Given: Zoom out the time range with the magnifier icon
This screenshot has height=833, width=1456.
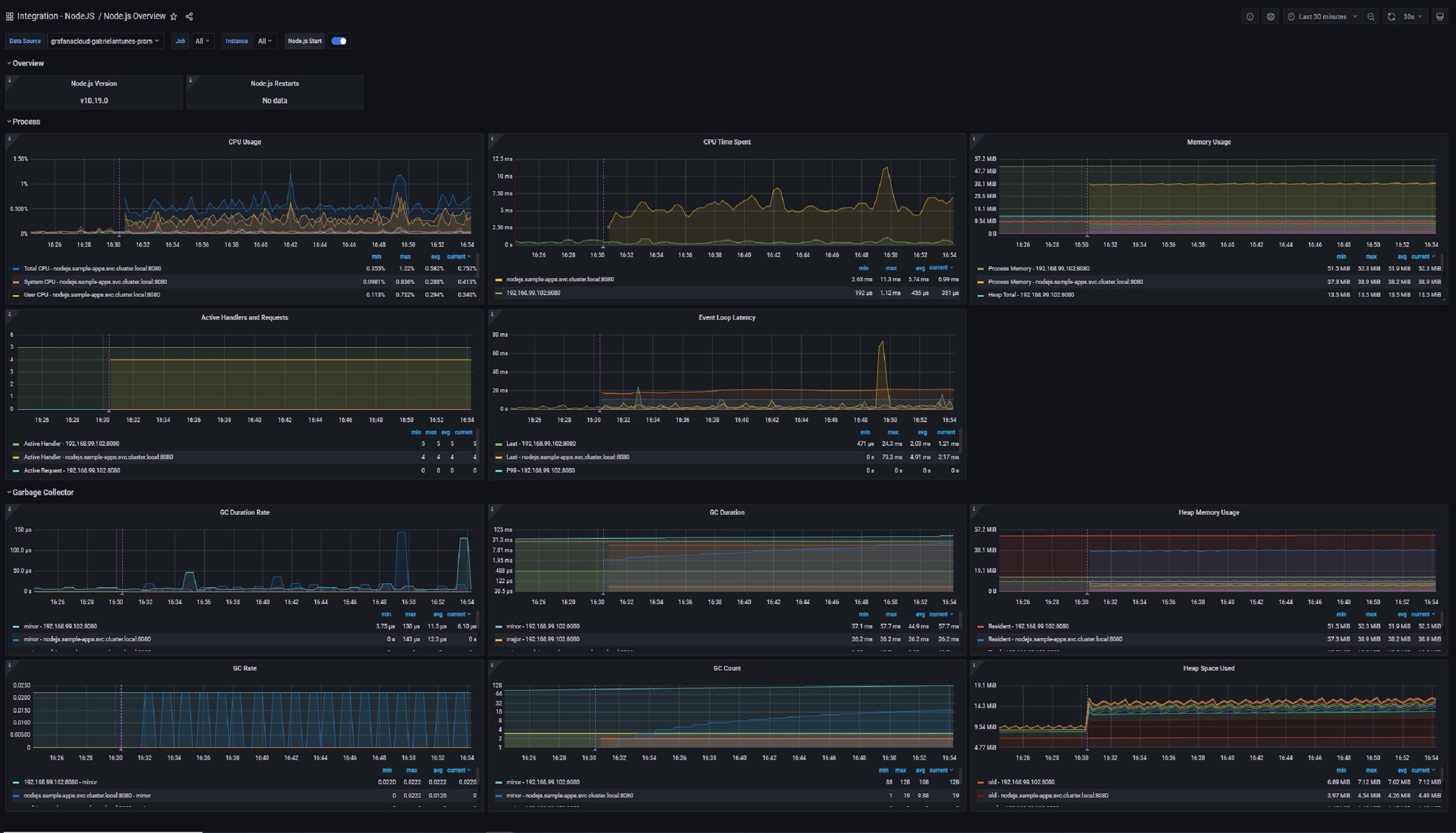Looking at the screenshot, I should 1371,16.
